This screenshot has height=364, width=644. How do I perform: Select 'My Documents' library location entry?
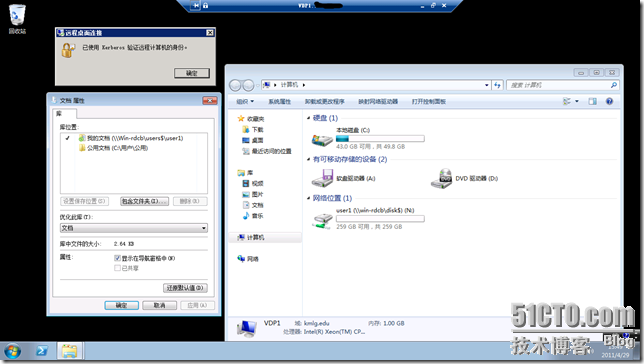click(x=131, y=138)
